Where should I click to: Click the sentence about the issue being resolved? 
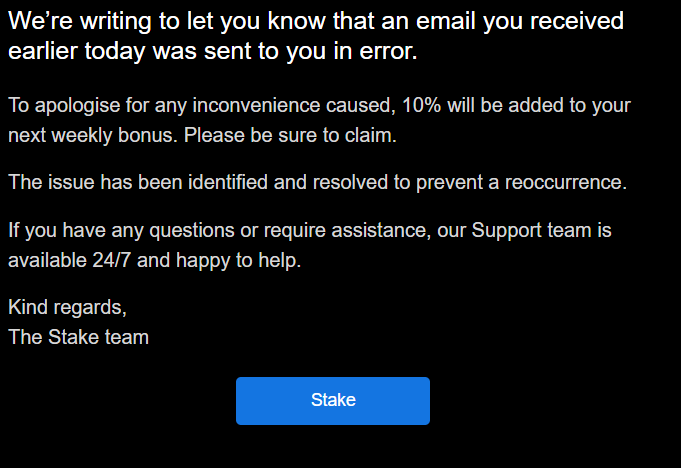[317, 183]
